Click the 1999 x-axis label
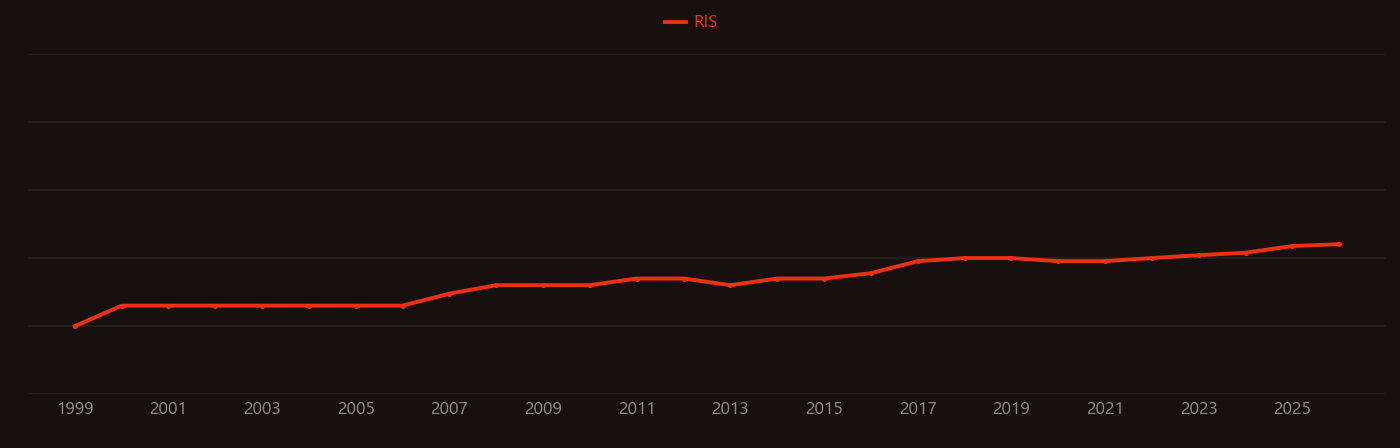The image size is (1400, 448). pyautogui.click(x=75, y=409)
